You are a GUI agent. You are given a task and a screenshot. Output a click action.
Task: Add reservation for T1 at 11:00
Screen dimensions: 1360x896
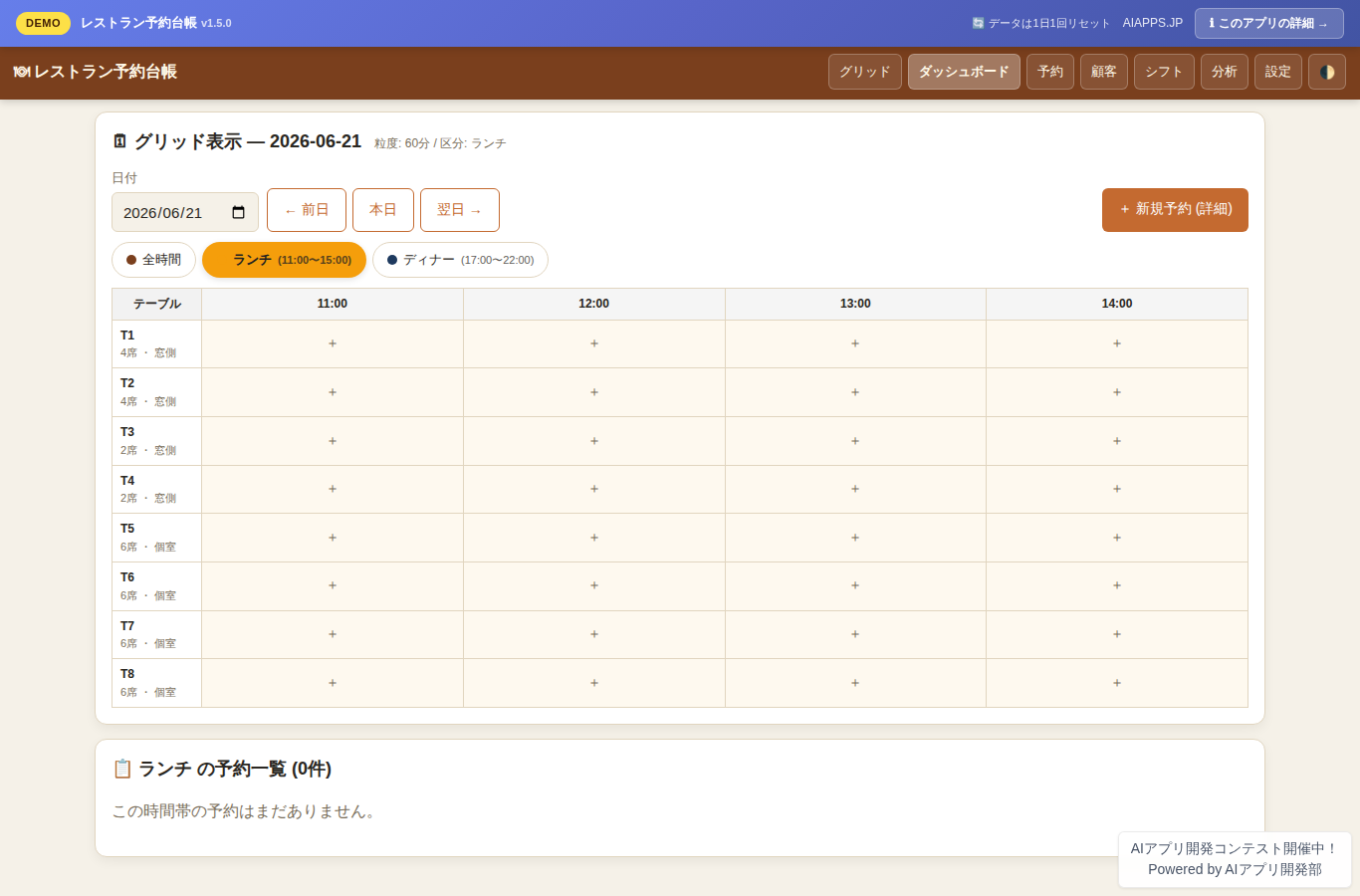click(x=333, y=343)
